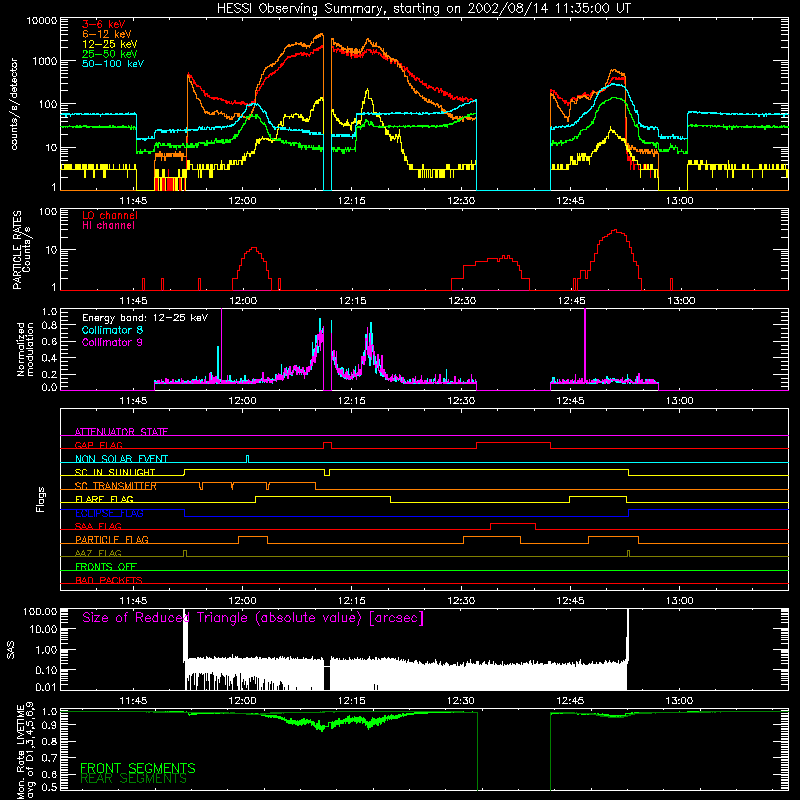This screenshot has width=800, height=800.
Task: Click the SAA FLAG label
Action: pos(98,526)
